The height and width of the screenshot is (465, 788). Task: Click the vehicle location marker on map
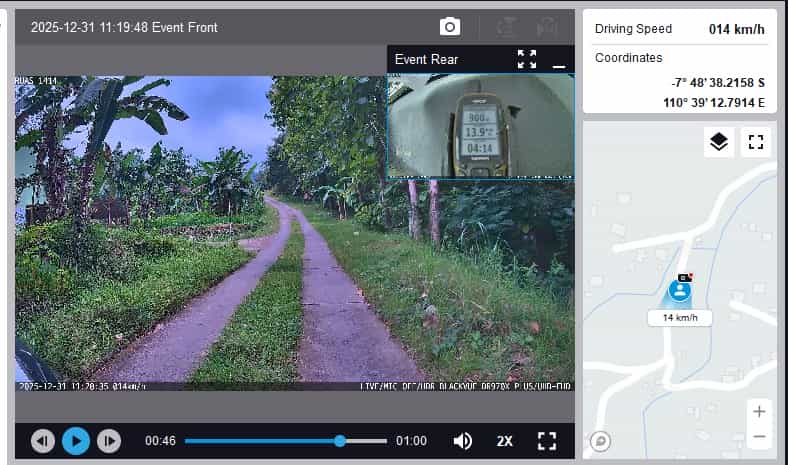coord(680,291)
